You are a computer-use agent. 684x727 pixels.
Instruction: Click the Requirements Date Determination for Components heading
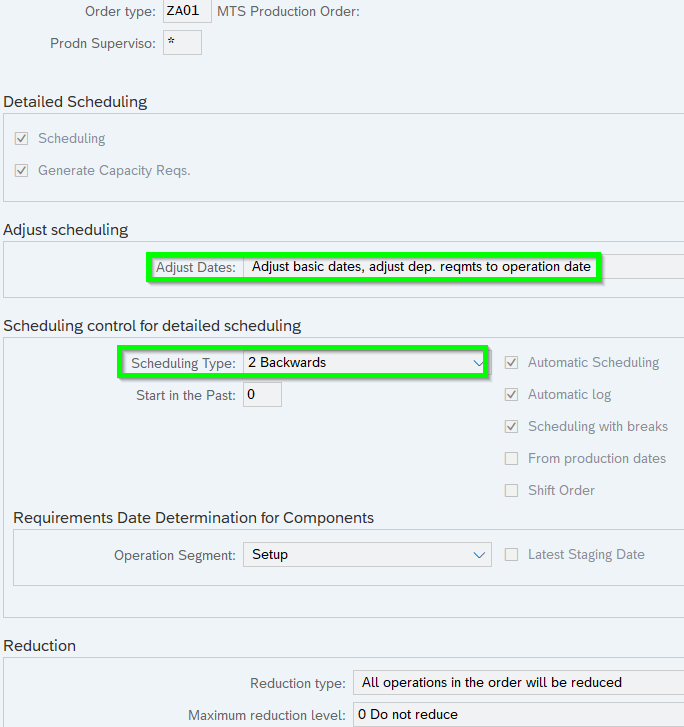[193, 517]
